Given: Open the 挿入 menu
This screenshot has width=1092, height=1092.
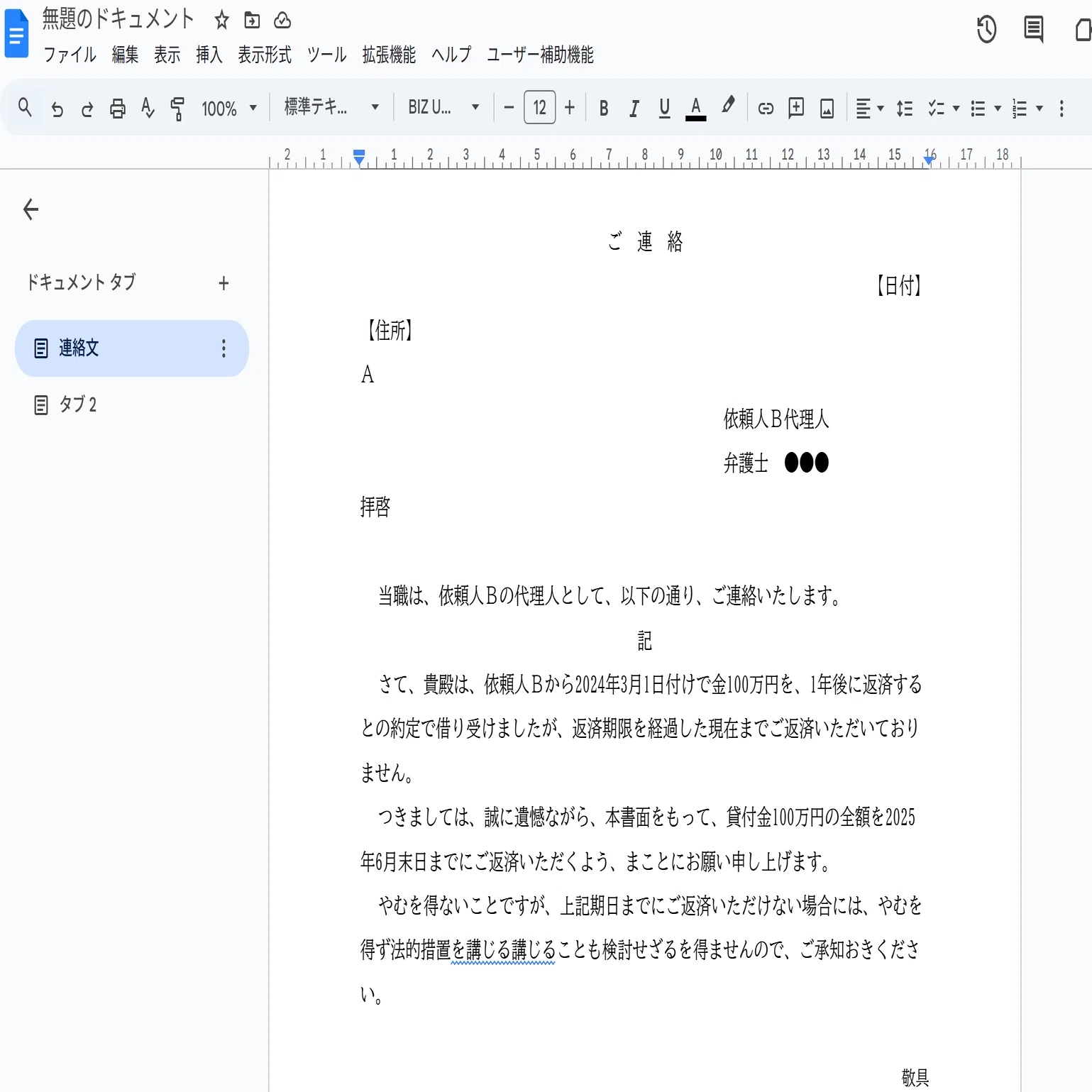Looking at the screenshot, I should tap(209, 55).
